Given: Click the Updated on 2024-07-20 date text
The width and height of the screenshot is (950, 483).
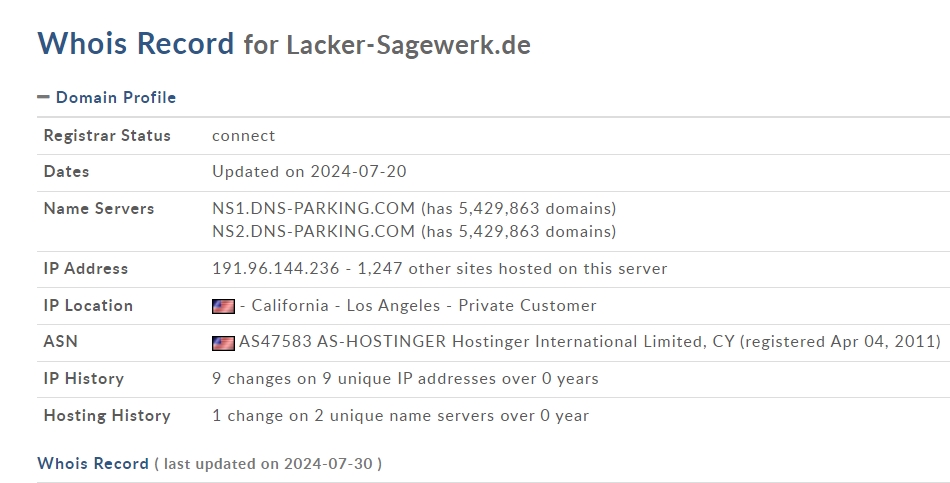Looking at the screenshot, I should pyautogui.click(x=309, y=172).
